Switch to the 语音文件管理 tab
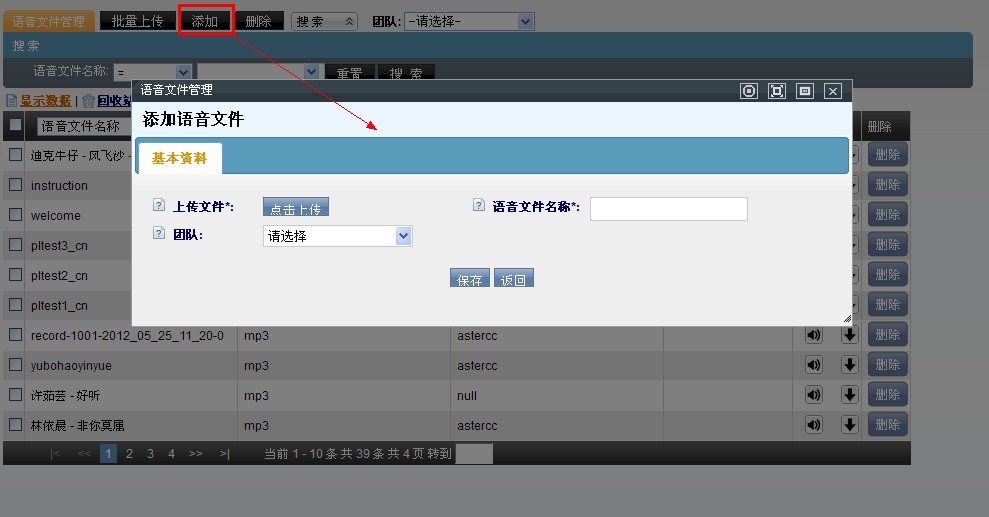The height and width of the screenshot is (517, 989). pyautogui.click(x=49, y=21)
